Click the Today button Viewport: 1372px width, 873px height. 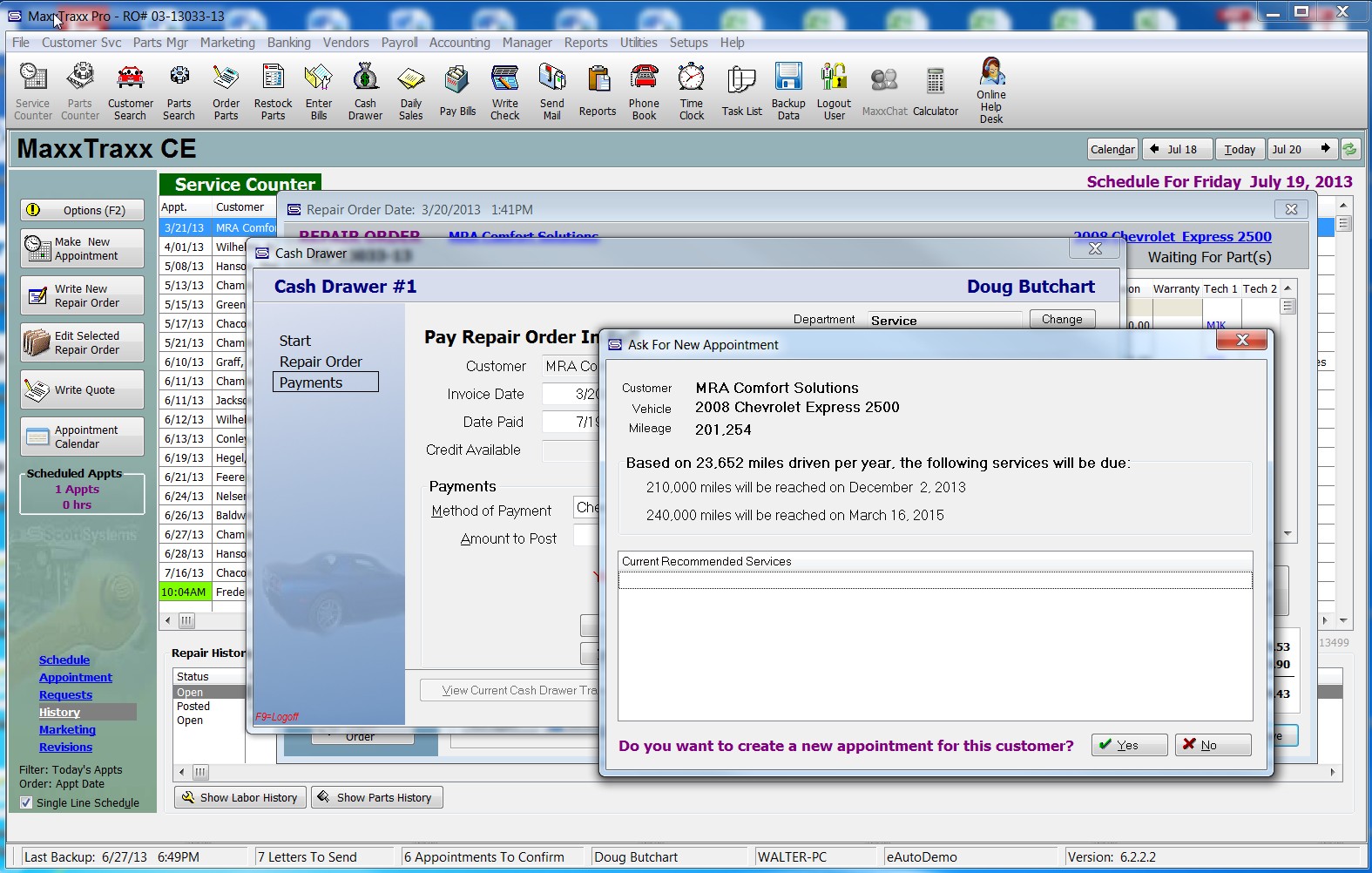click(x=1240, y=149)
